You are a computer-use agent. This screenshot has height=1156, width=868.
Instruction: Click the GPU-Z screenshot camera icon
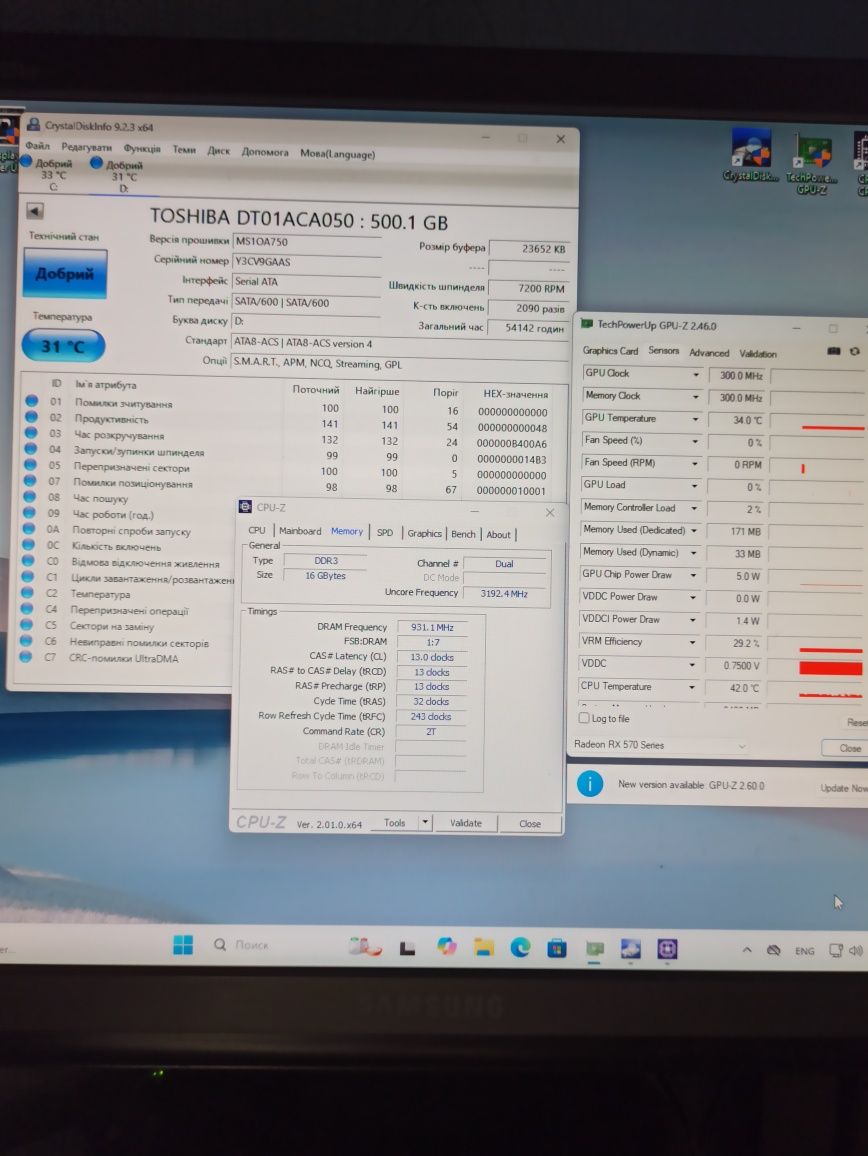(x=833, y=352)
